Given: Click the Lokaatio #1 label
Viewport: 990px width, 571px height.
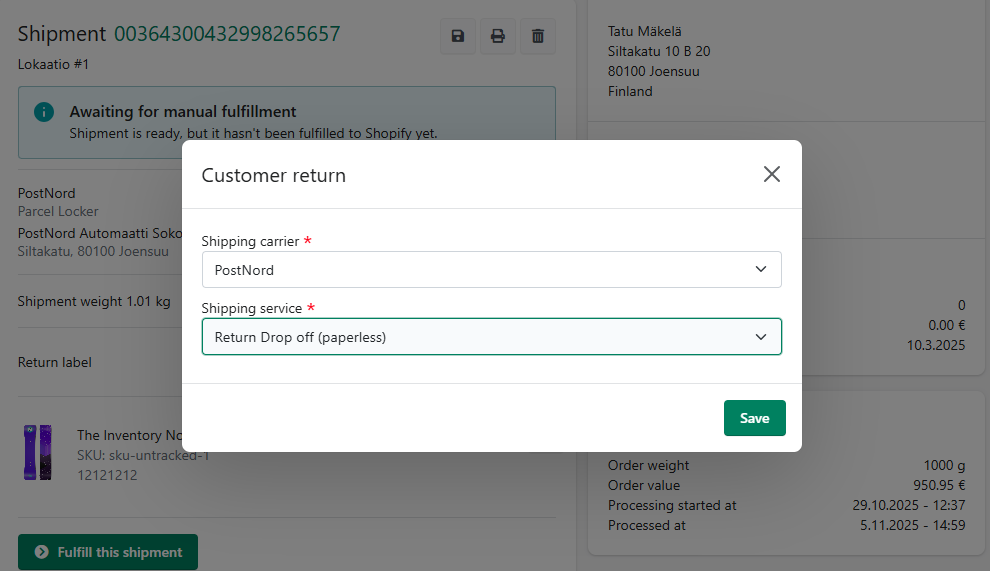Looking at the screenshot, I should [x=53, y=64].
